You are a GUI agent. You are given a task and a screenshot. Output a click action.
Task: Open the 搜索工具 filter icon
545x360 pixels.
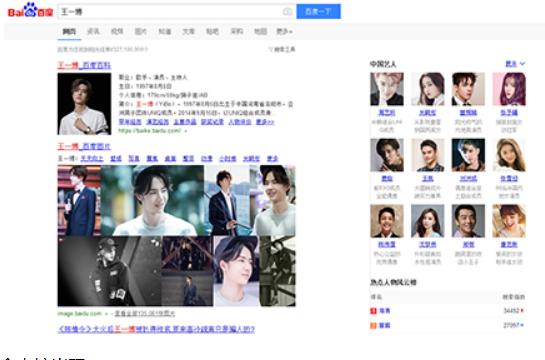pyautogui.click(x=282, y=49)
